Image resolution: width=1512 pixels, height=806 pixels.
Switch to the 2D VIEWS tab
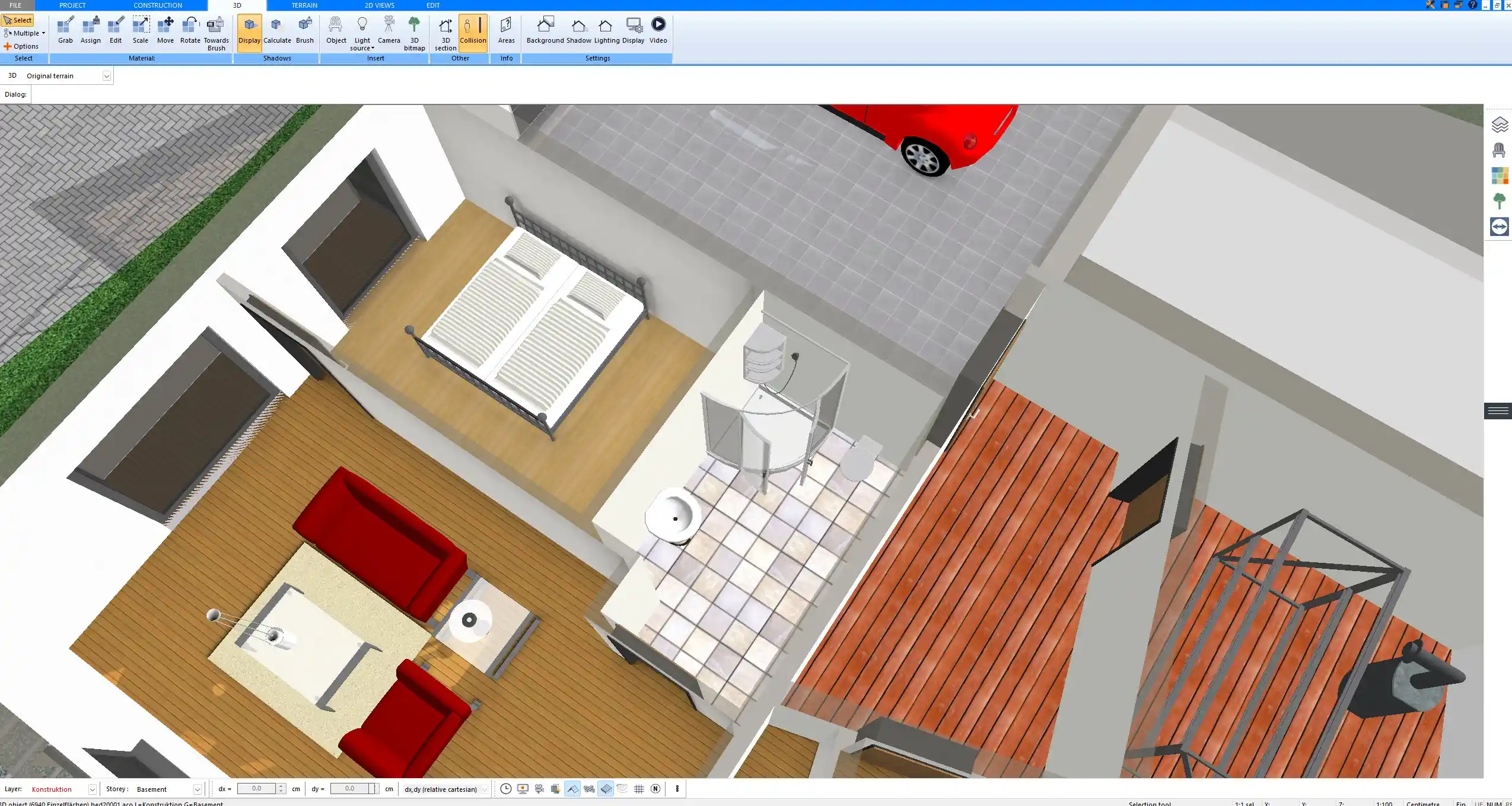(x=380, y=5)
